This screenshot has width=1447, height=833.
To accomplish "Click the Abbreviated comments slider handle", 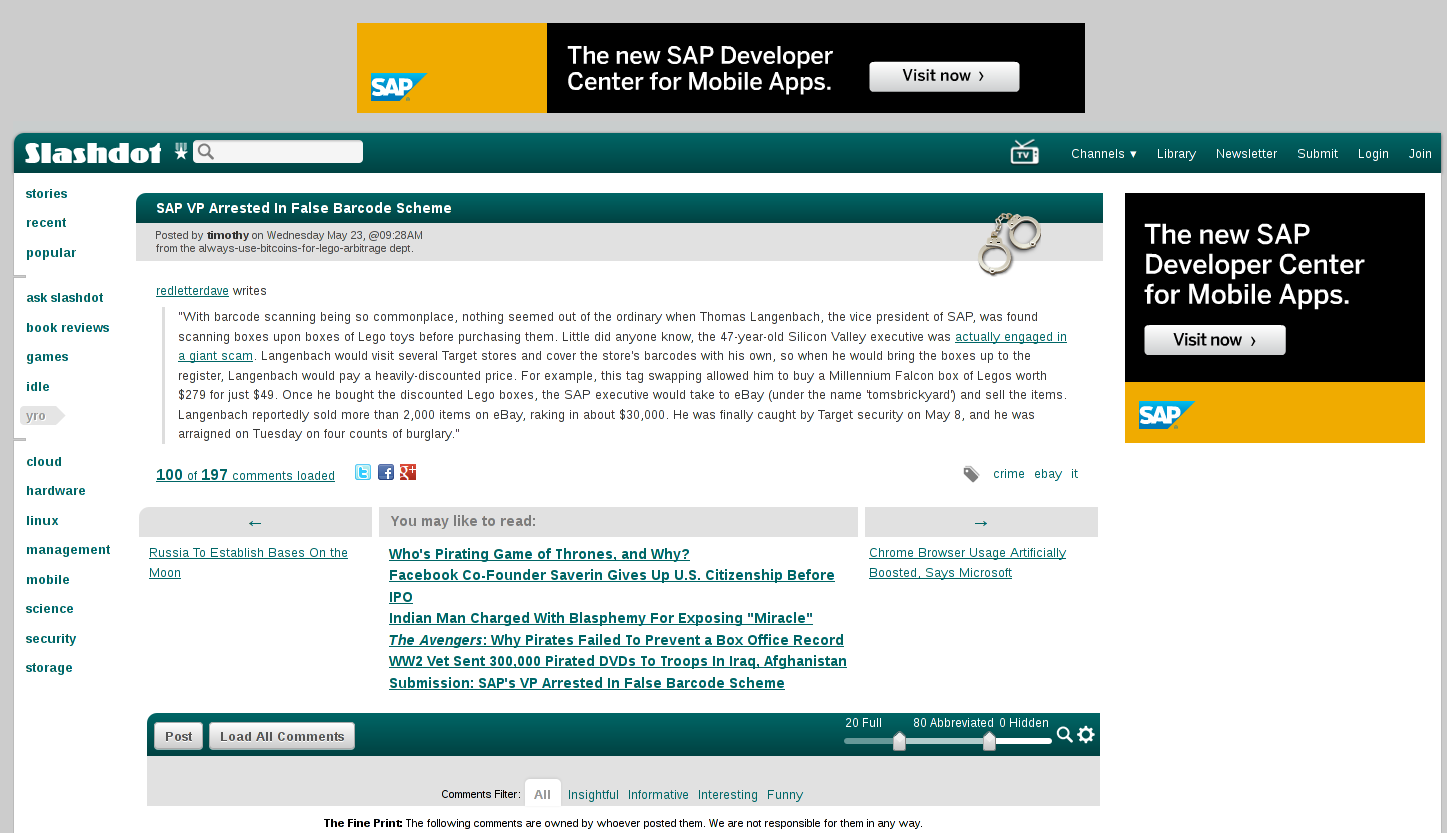I will tap(989, 741).
